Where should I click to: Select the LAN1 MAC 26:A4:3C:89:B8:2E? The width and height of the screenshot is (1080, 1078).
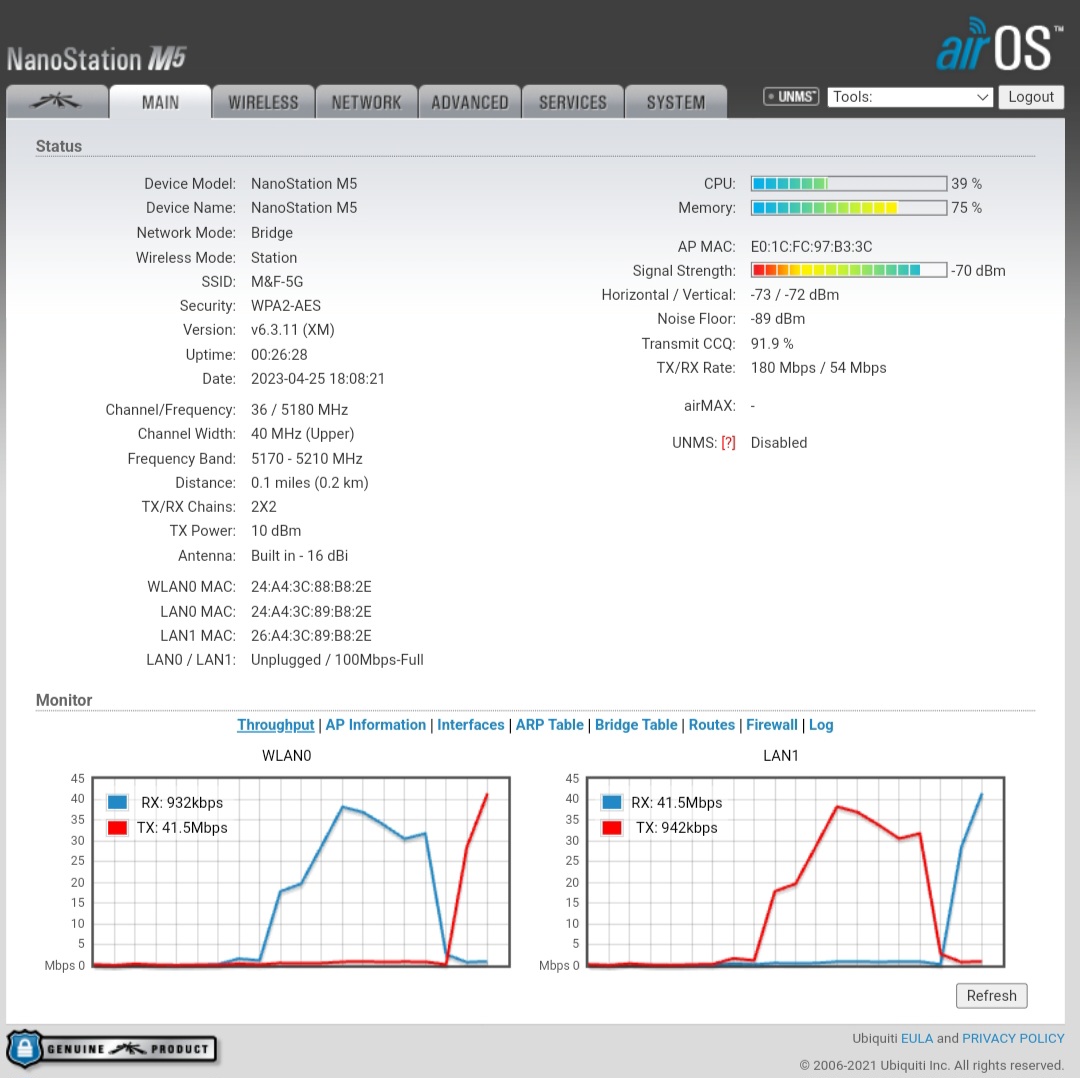tap(311, 636)
